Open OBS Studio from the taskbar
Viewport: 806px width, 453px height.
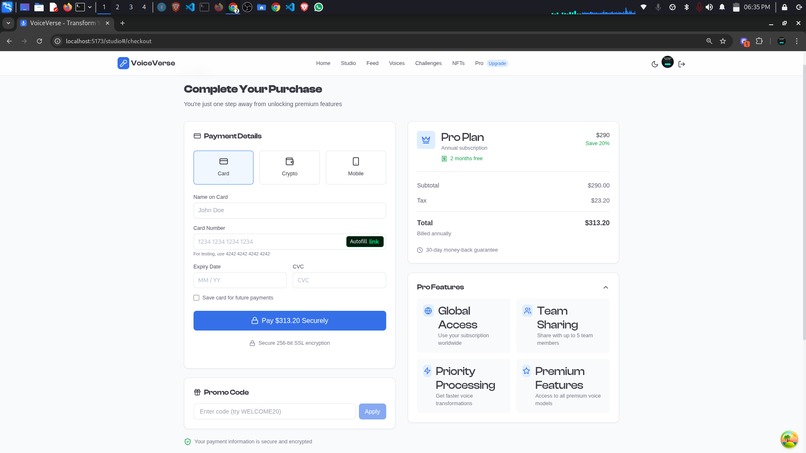click(247, 7)
